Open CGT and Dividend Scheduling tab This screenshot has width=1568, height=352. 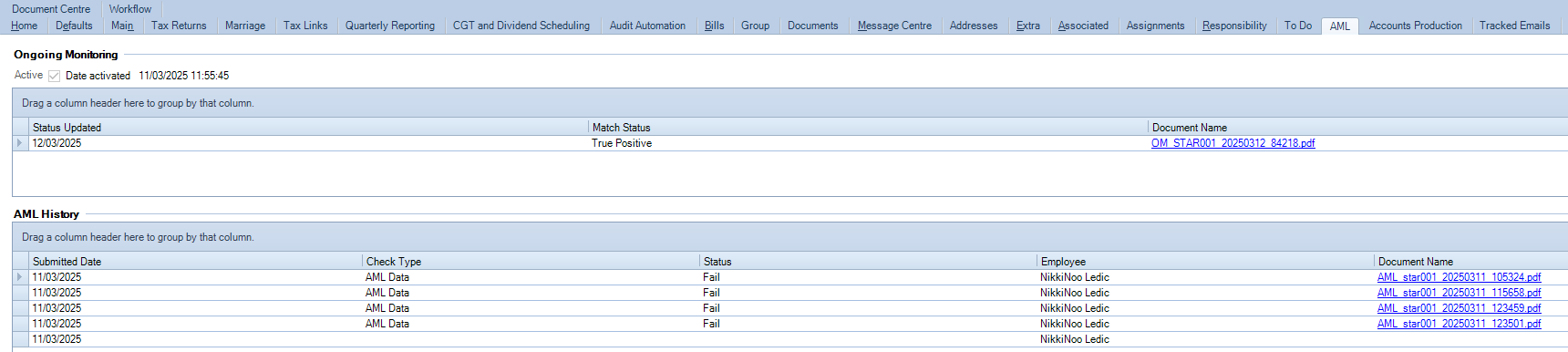521,26
